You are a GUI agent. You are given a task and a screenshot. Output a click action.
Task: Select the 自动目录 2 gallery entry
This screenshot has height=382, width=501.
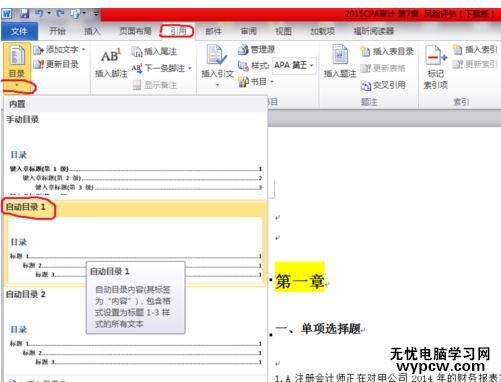pos(135,328)
